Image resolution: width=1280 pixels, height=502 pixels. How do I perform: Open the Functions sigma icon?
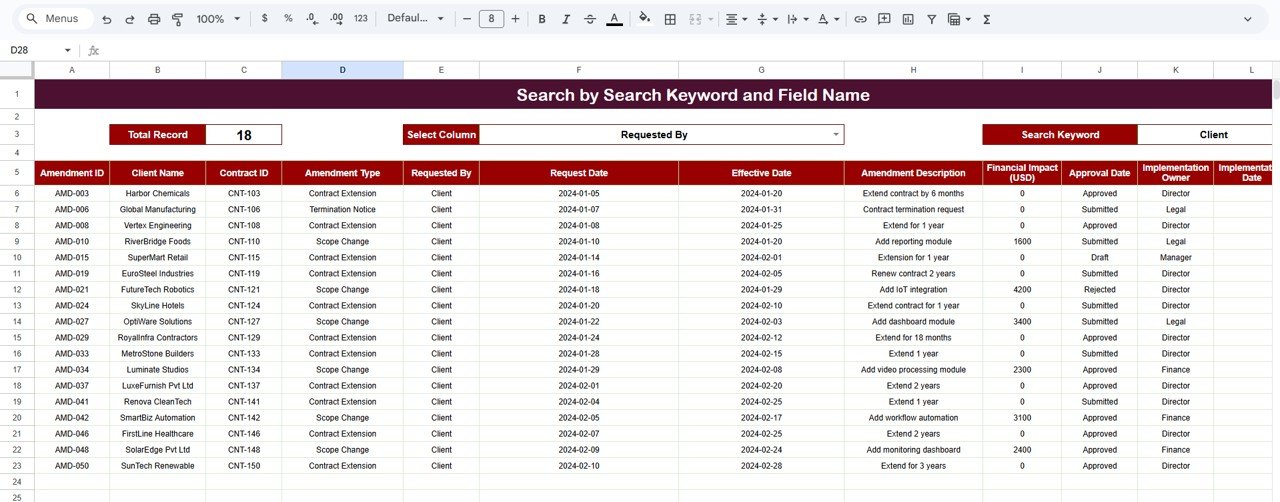pos(987,19)
